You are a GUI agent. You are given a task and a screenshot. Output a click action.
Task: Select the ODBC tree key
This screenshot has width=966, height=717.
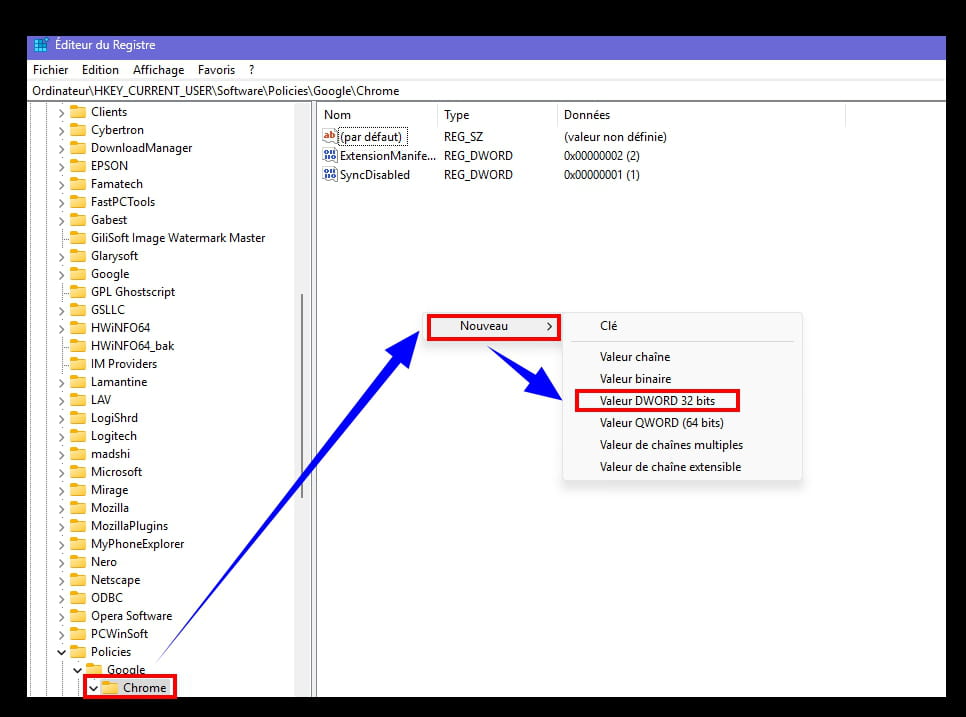pos(107,598)
